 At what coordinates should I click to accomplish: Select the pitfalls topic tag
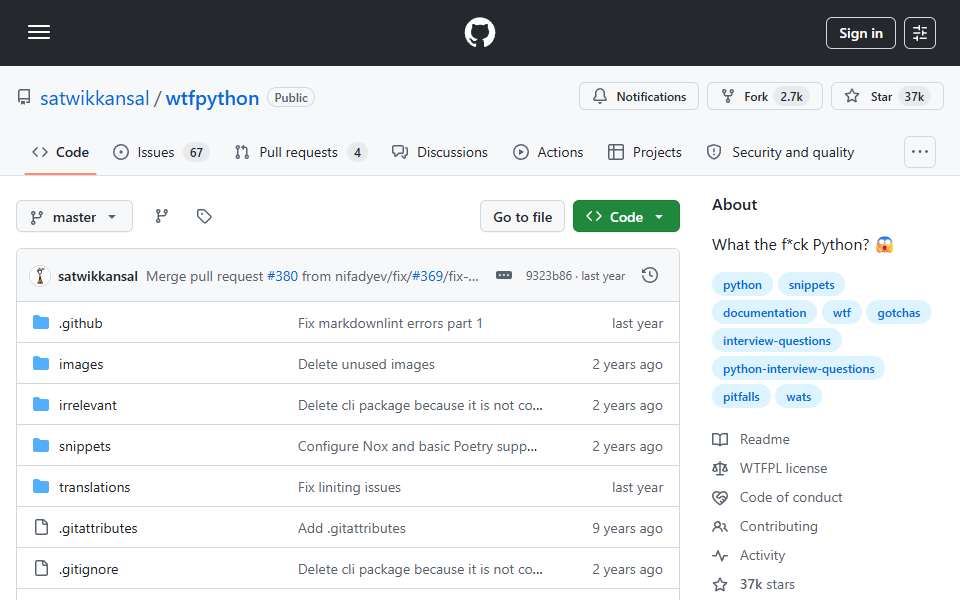[741, 397]
